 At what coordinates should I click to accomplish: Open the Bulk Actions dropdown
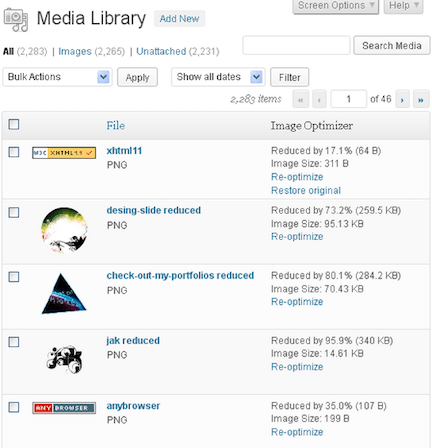[57, 77]
